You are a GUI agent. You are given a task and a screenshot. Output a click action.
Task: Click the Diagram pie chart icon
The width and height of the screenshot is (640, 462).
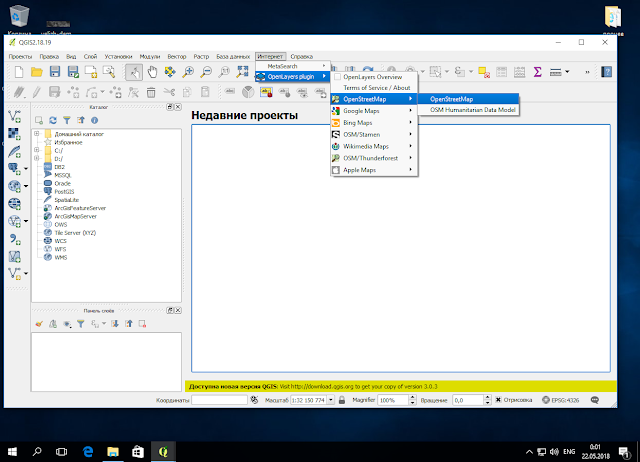tap(248, 92)
